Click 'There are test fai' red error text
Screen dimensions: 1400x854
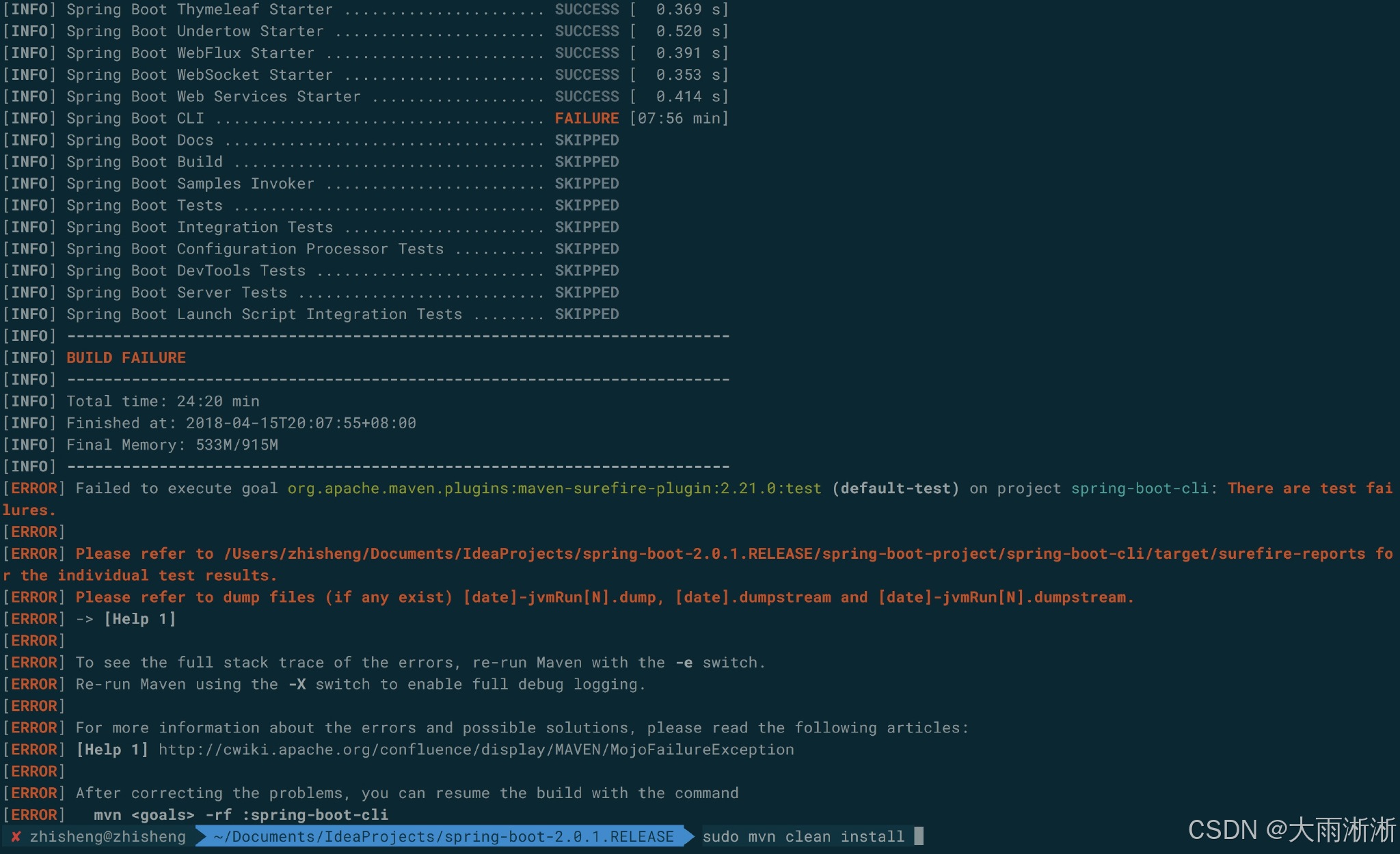pyautogui.click(x=1310, y=488)
